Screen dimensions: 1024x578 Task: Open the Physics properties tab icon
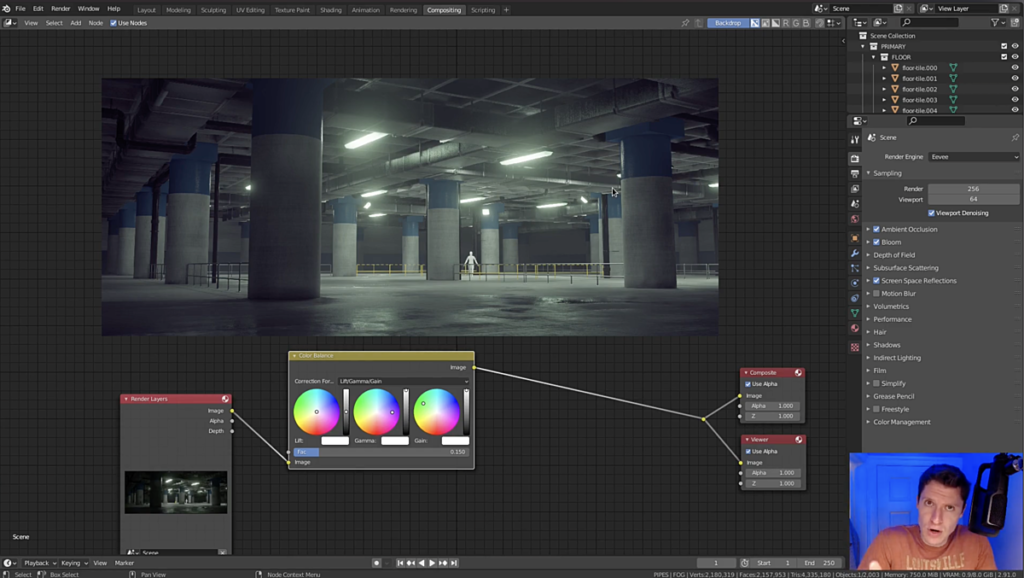(x=855, y=283)
